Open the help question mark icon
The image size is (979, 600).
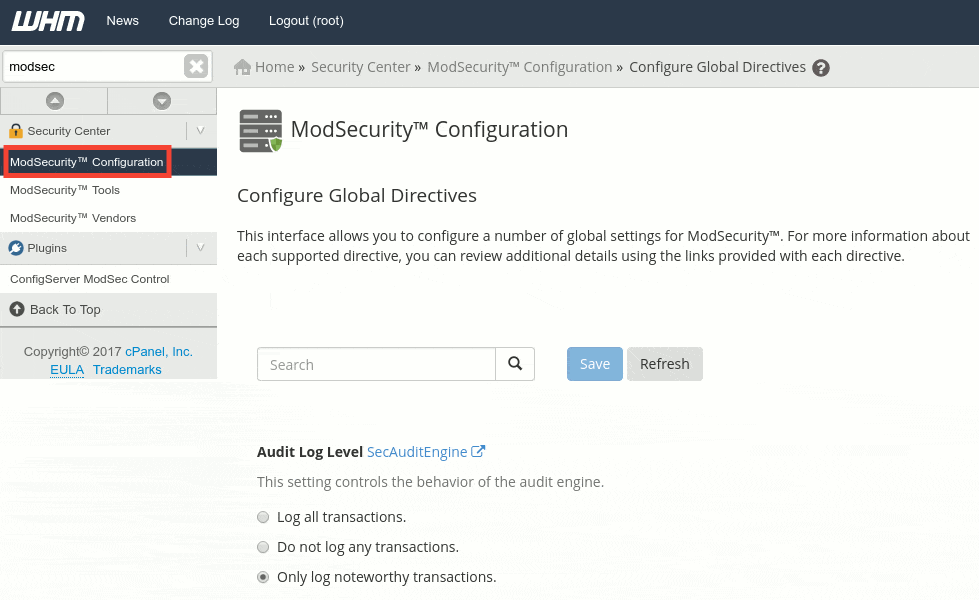pos(820,67)
